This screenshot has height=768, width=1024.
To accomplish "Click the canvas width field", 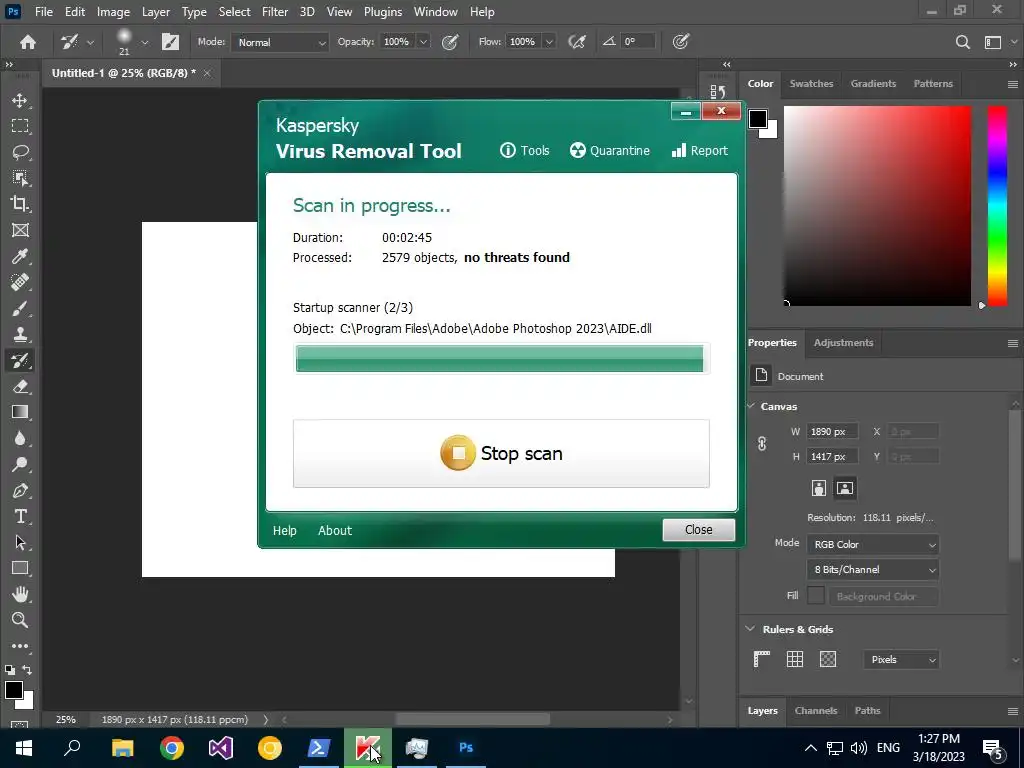I will point(831,432).
